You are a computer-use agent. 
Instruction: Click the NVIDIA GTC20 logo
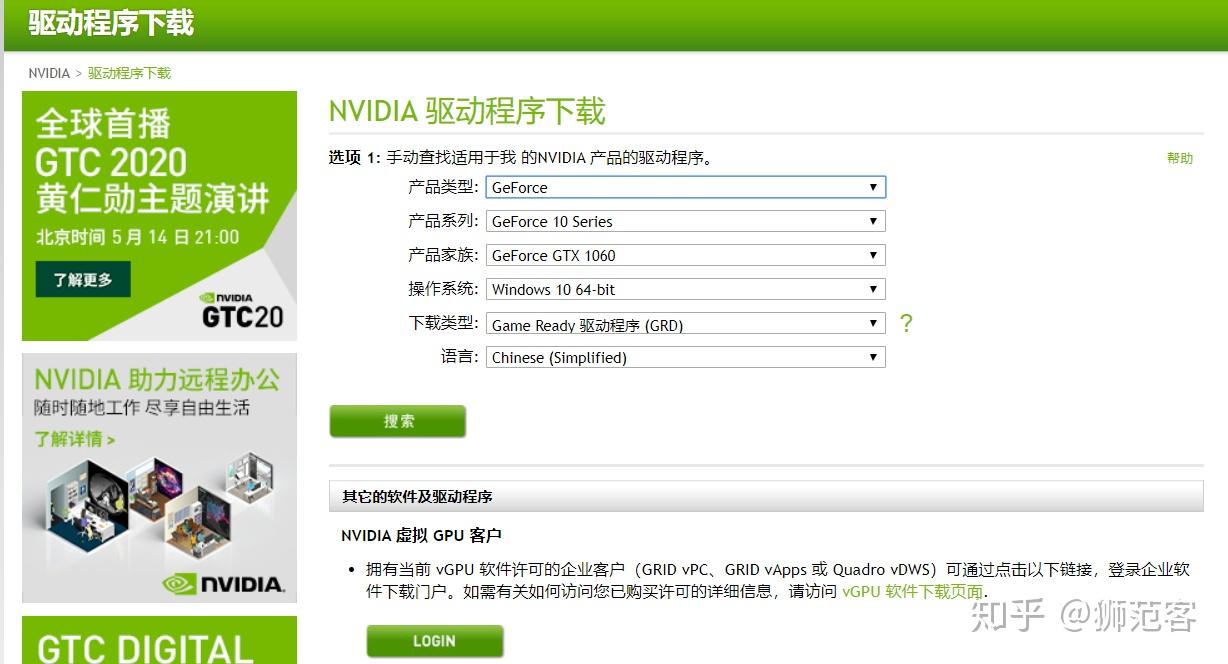click(242, 311)
